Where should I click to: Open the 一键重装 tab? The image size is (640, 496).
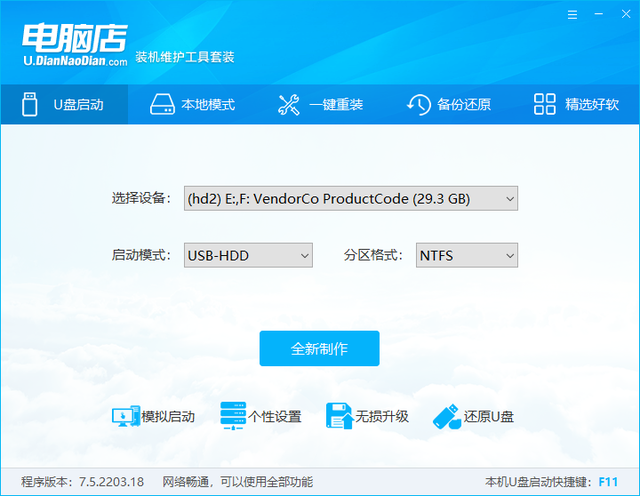tap(320, 105)
